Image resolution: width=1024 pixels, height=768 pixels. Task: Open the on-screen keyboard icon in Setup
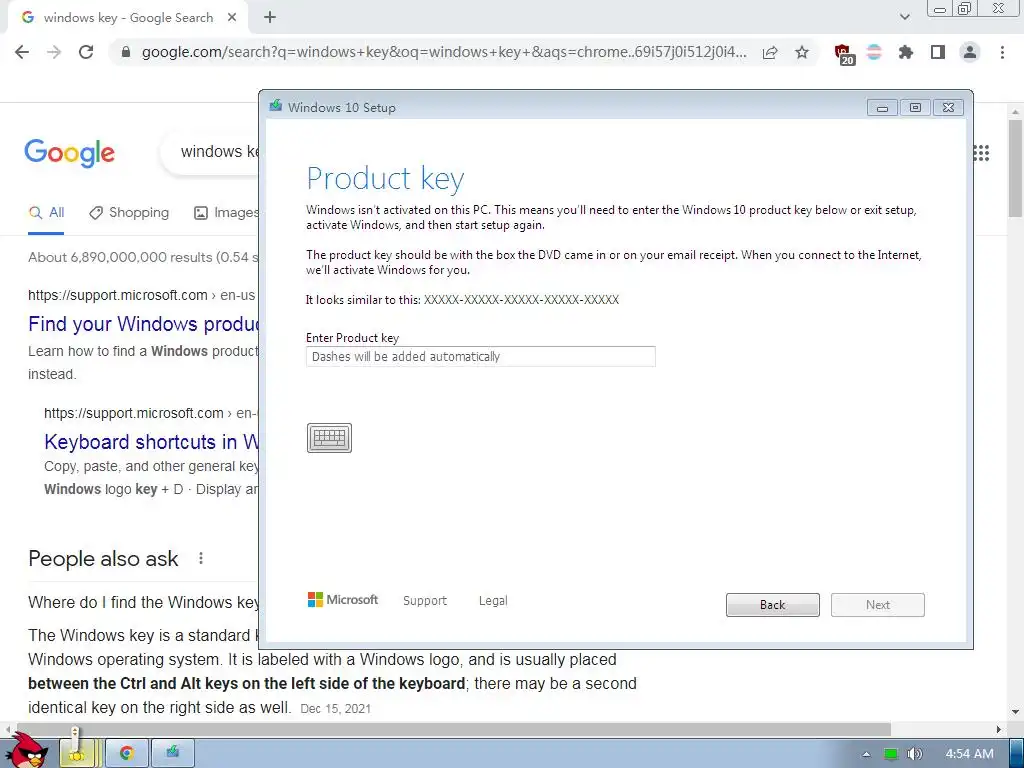(x=329, y=438)
